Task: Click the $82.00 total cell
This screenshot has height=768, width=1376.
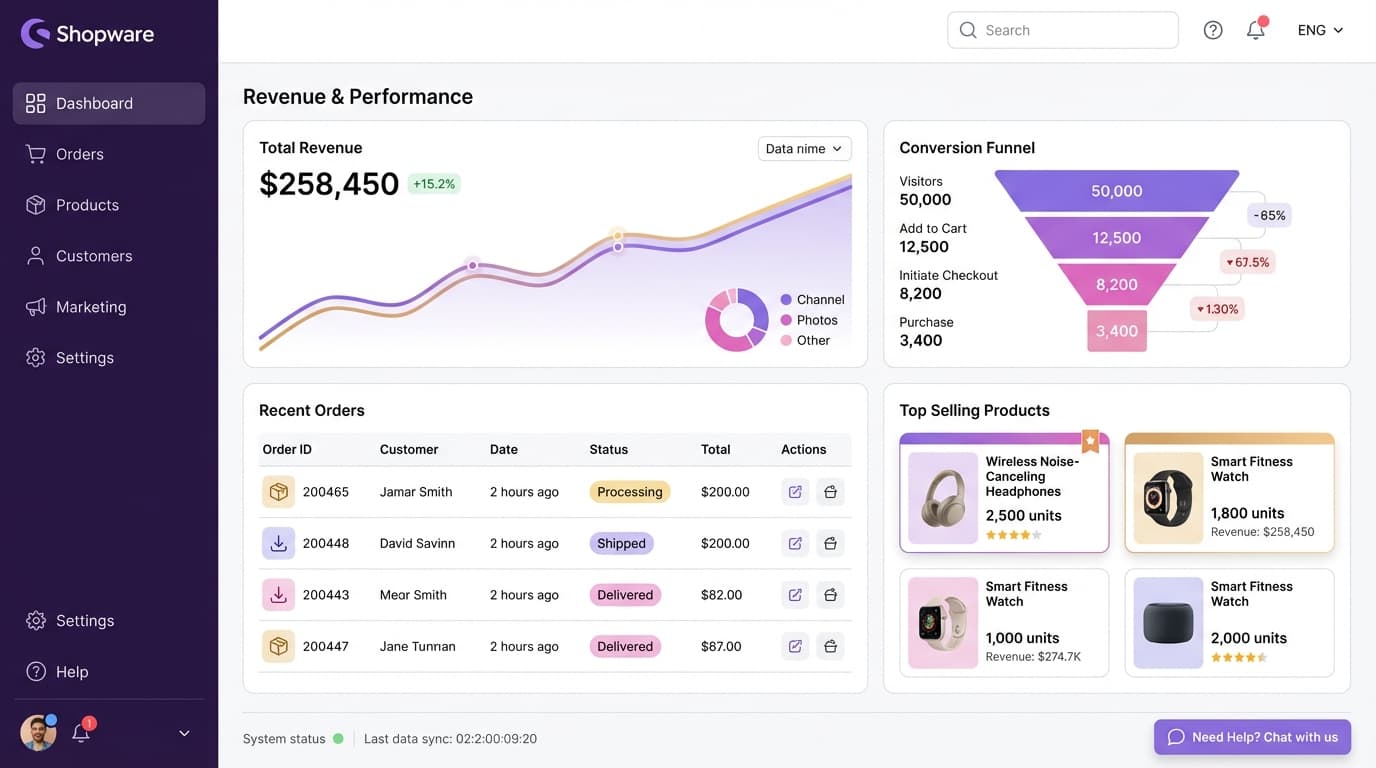Action: [x=722, y=595]
